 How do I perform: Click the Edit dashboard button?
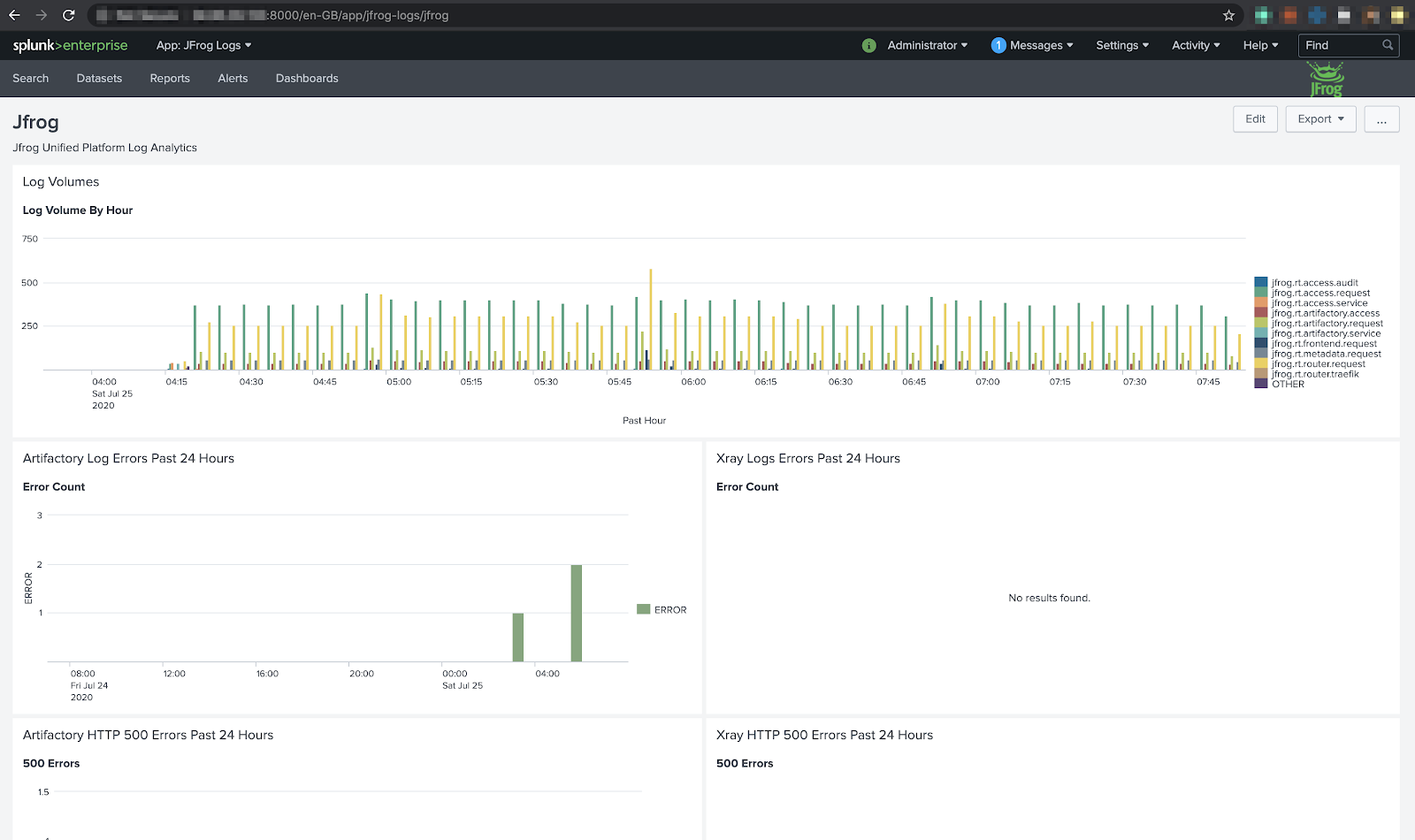[x=1255, y=119]
